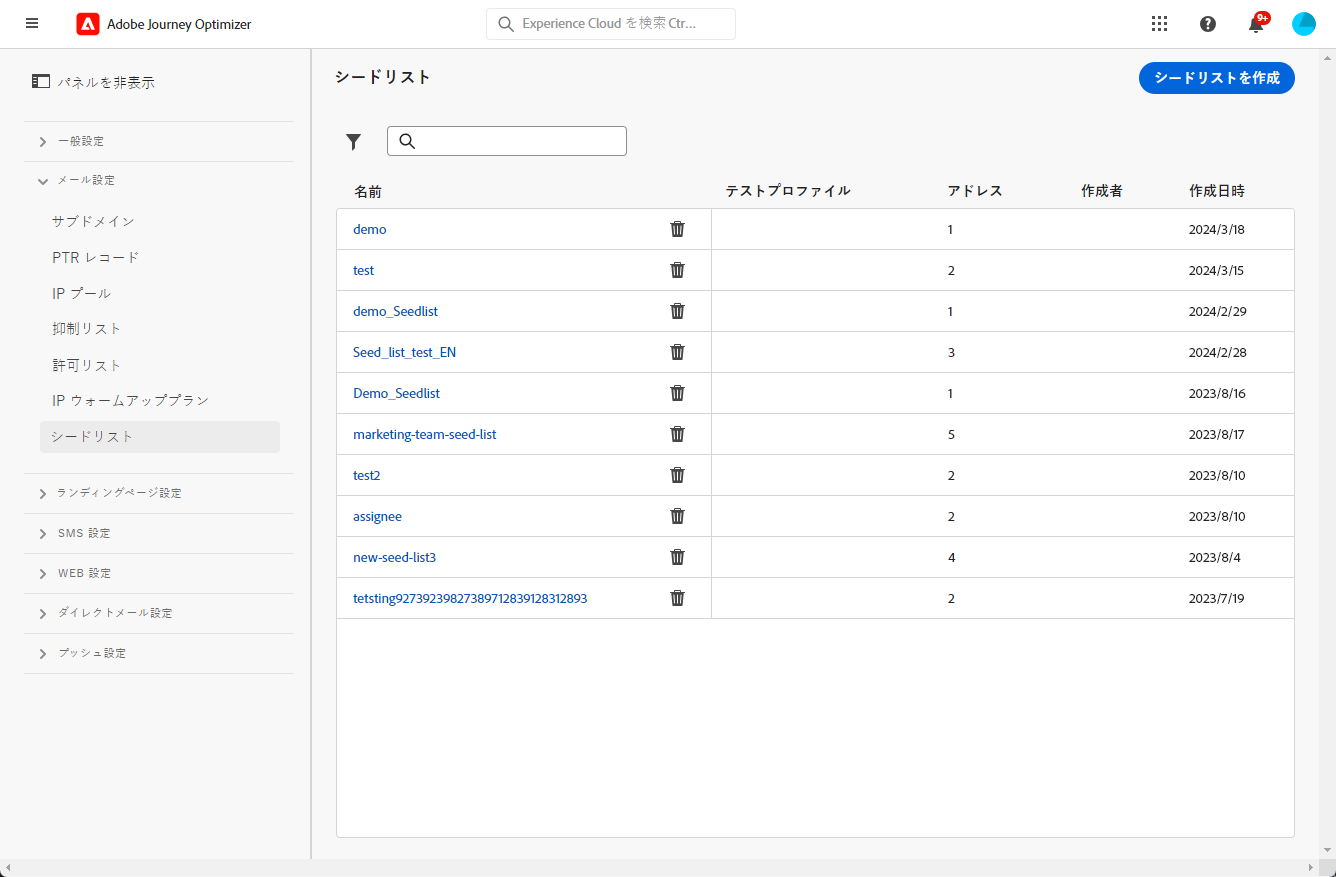Expand the ランディングページ設定 section
The height and width of the screenshot is (877, 1336).
(x=118, y=493)
